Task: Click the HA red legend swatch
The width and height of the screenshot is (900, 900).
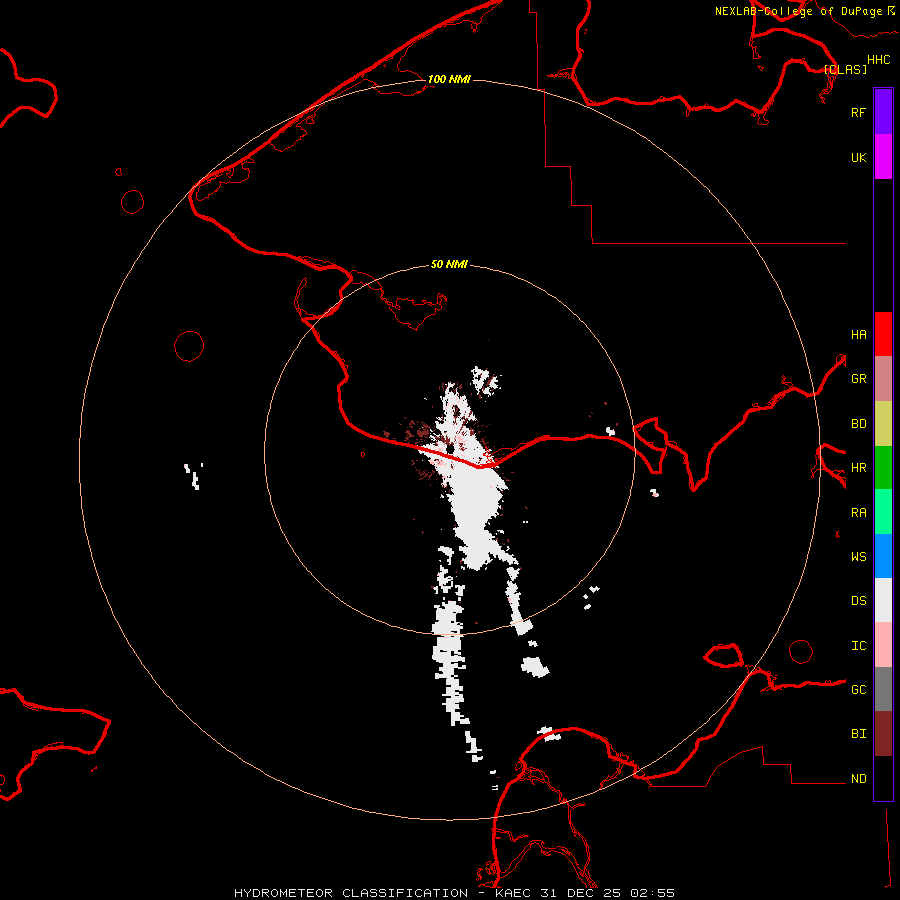Action: [883, 334]
